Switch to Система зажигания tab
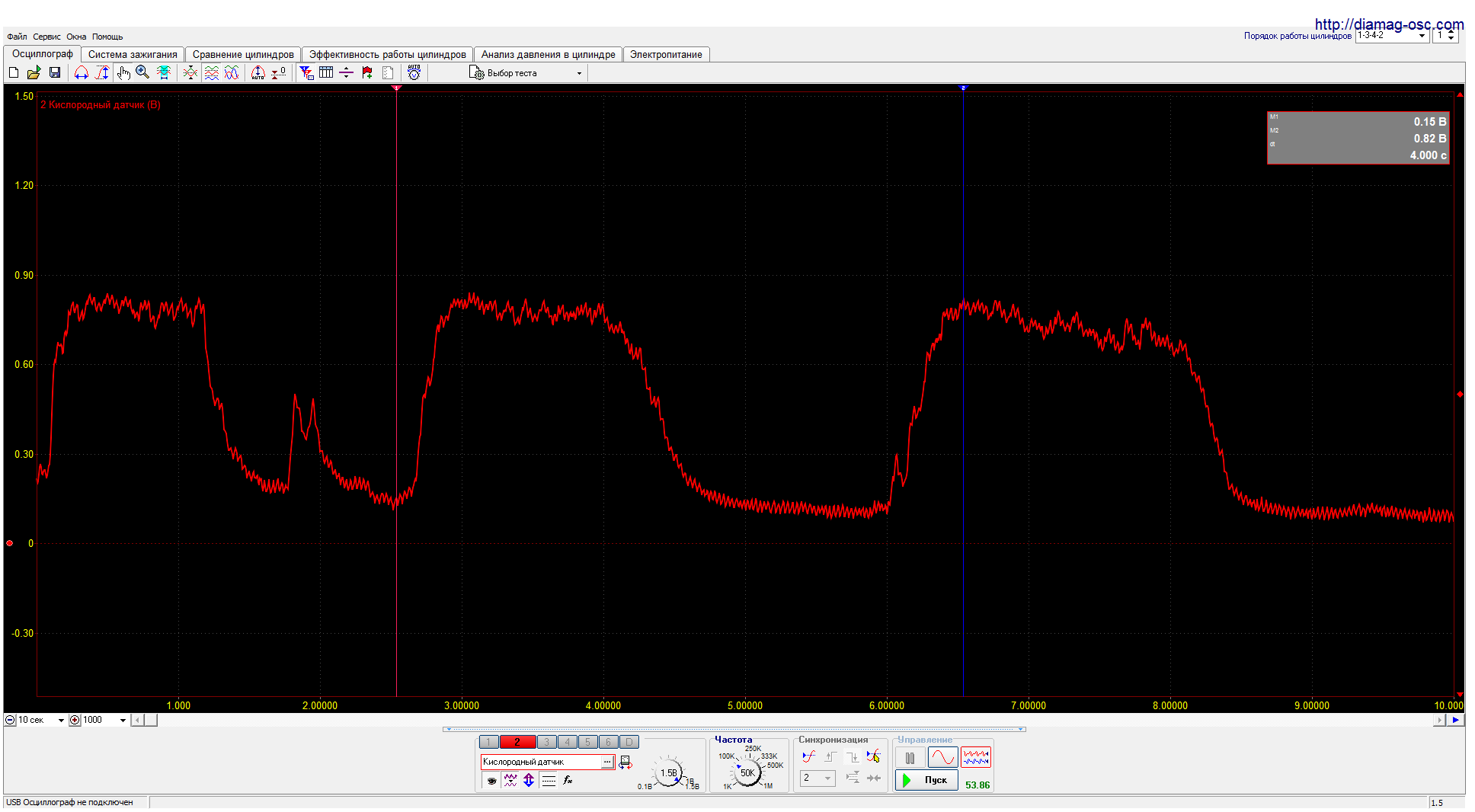Image resolution: width=1475 pixels, height=812 pixels. (x=133, y=54)
